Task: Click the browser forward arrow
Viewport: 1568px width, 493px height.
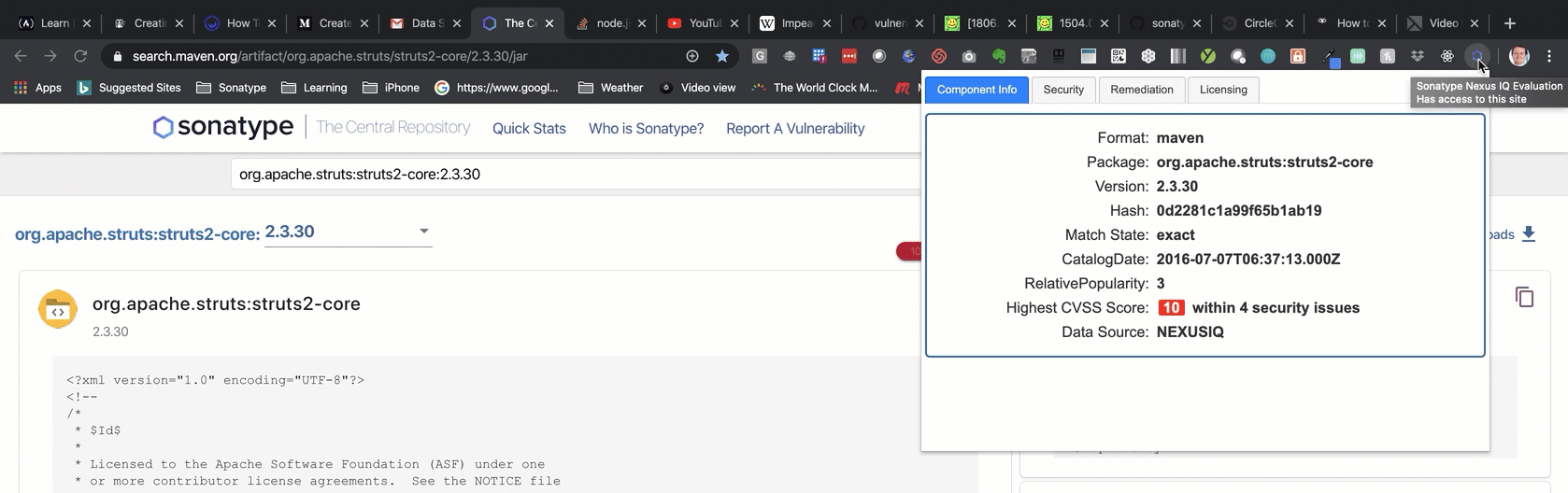Action: click(x=50, y=56)
